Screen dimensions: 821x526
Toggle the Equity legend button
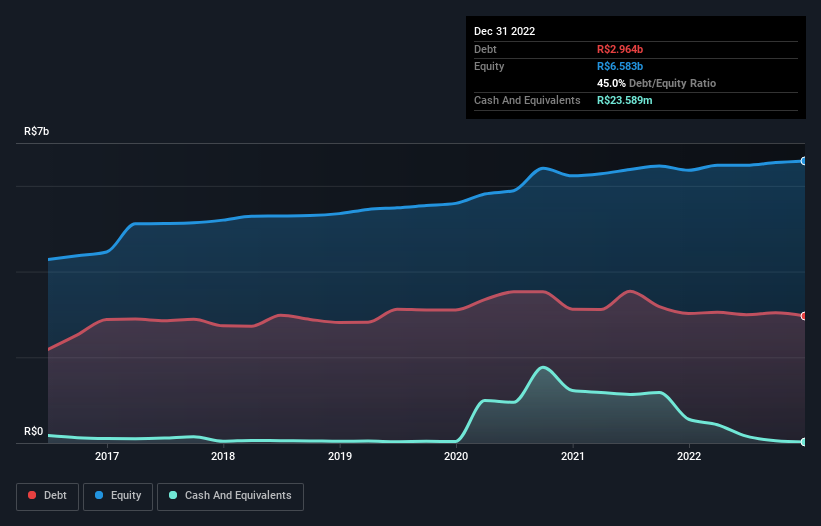(x=118, y=496)
